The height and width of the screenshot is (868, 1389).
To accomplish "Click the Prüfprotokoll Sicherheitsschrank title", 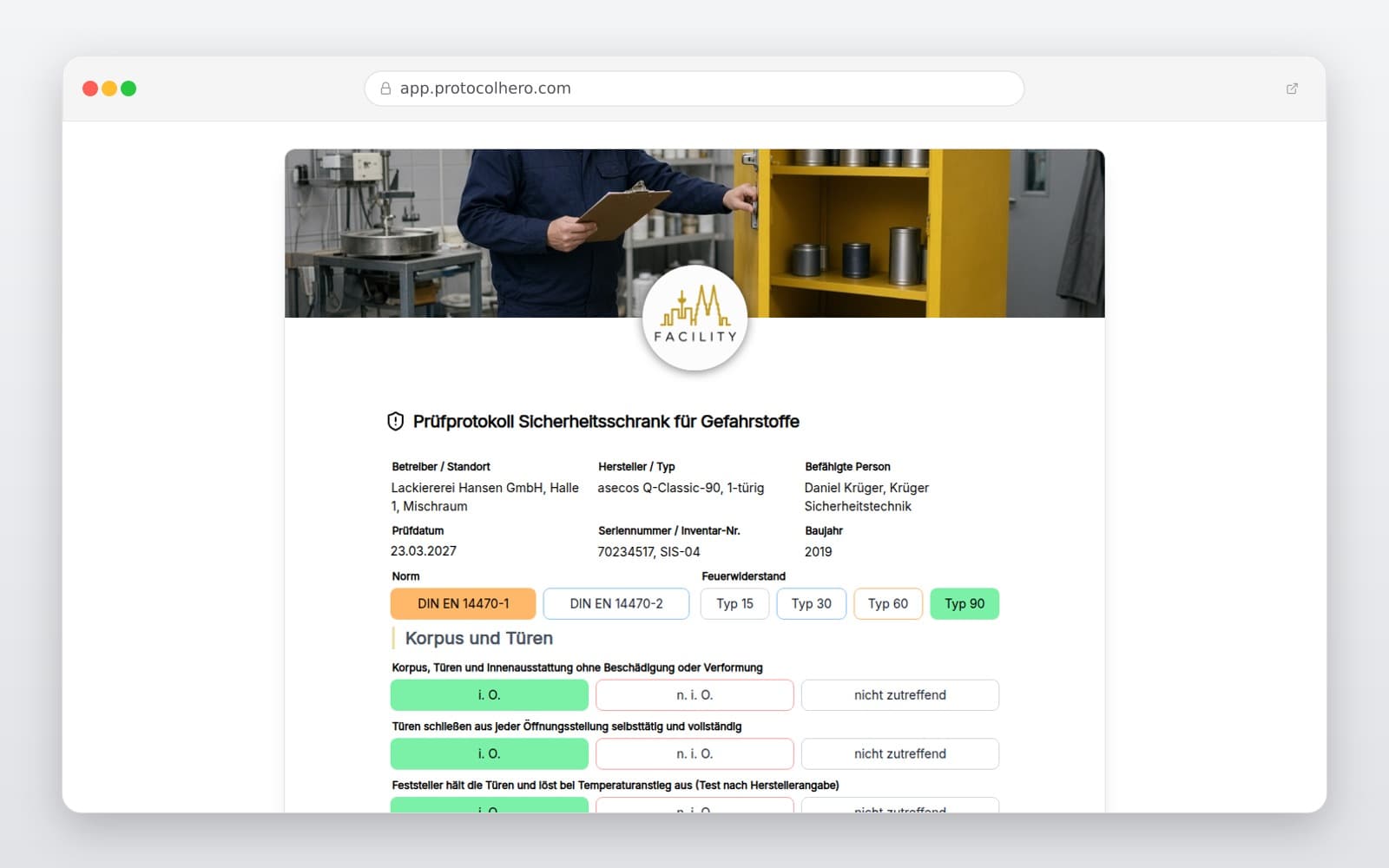I will [606, 422].
